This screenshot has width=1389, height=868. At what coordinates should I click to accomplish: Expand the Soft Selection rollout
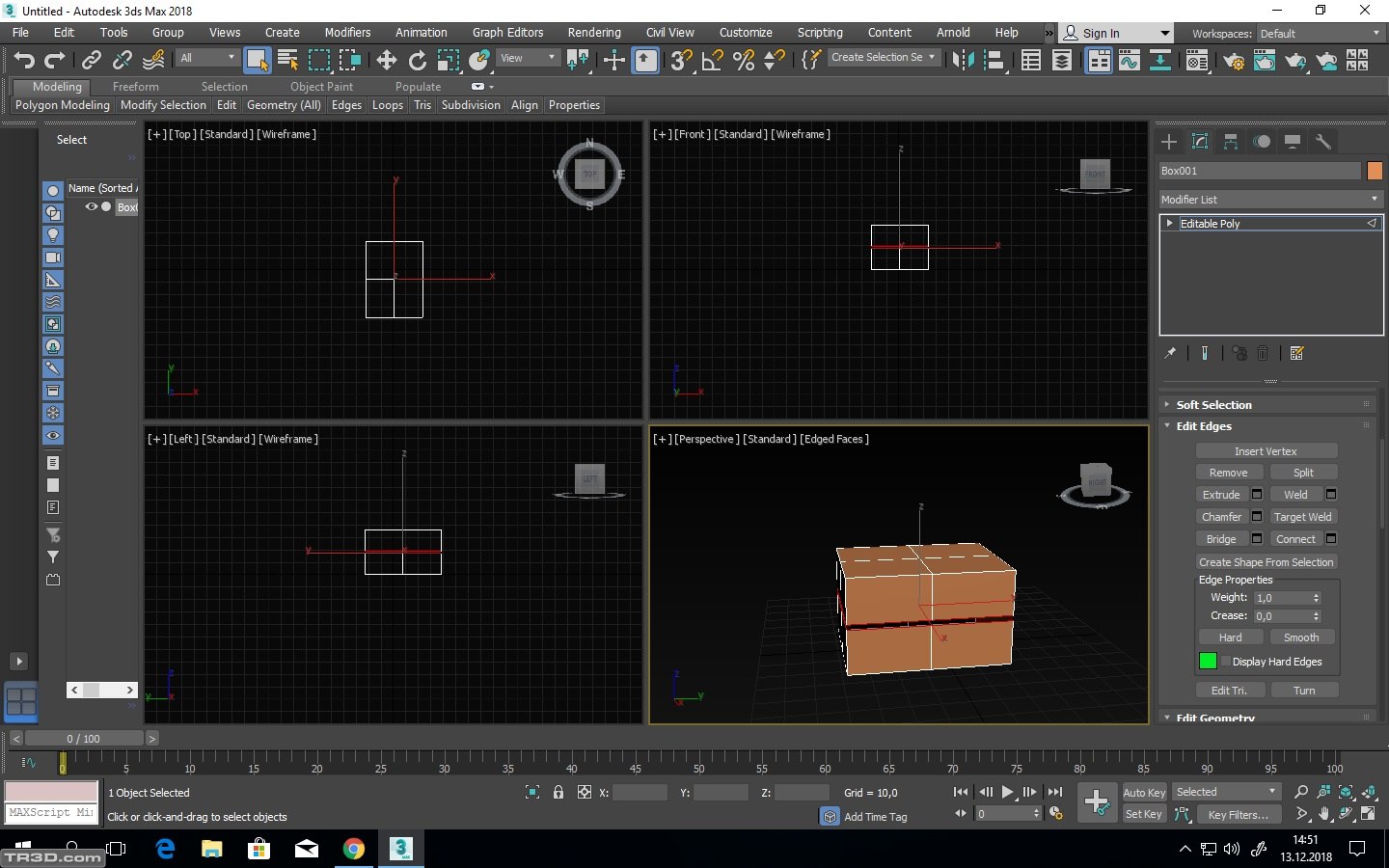1213,405
